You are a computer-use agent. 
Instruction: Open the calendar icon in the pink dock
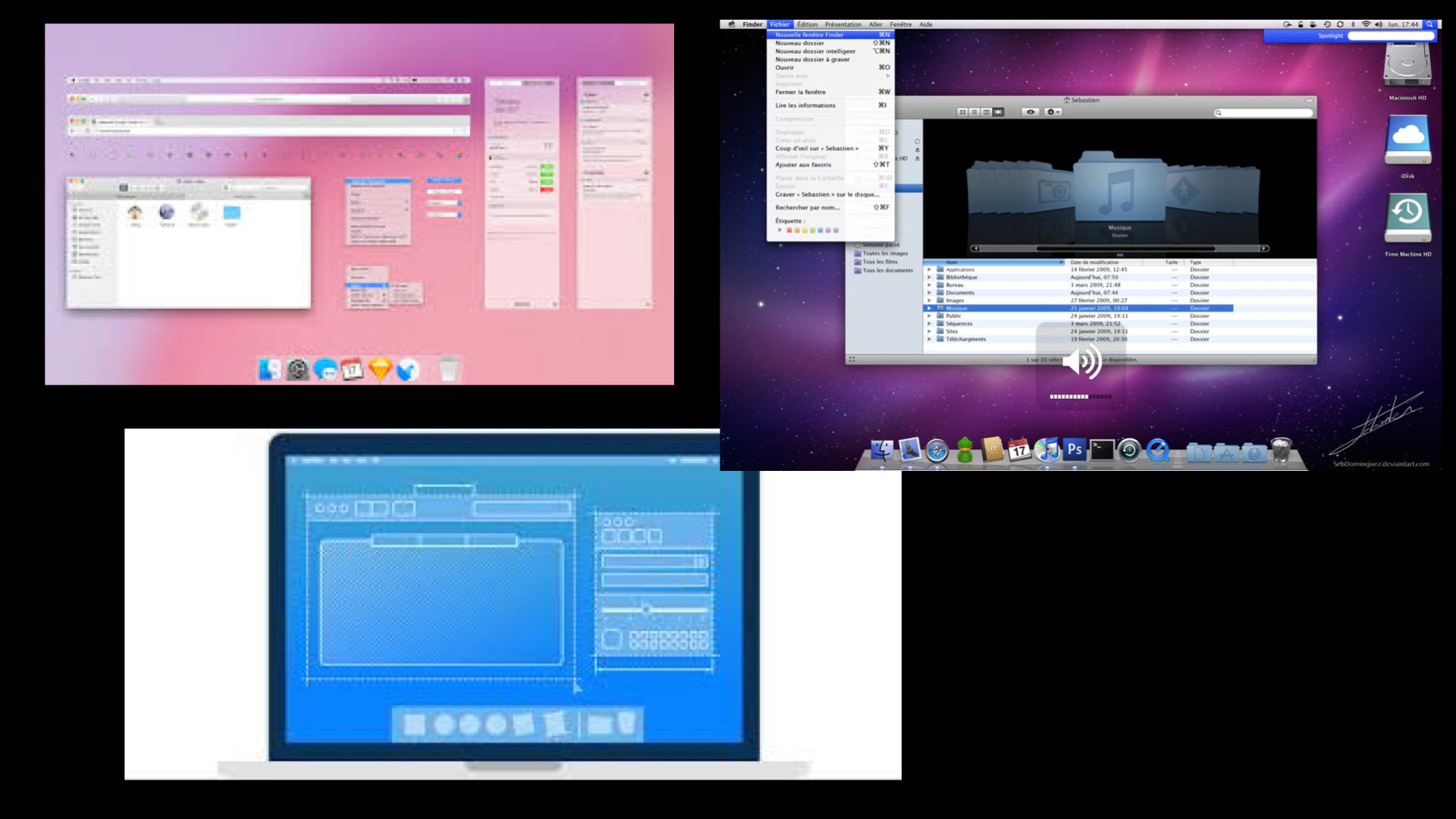coord(353,369)
